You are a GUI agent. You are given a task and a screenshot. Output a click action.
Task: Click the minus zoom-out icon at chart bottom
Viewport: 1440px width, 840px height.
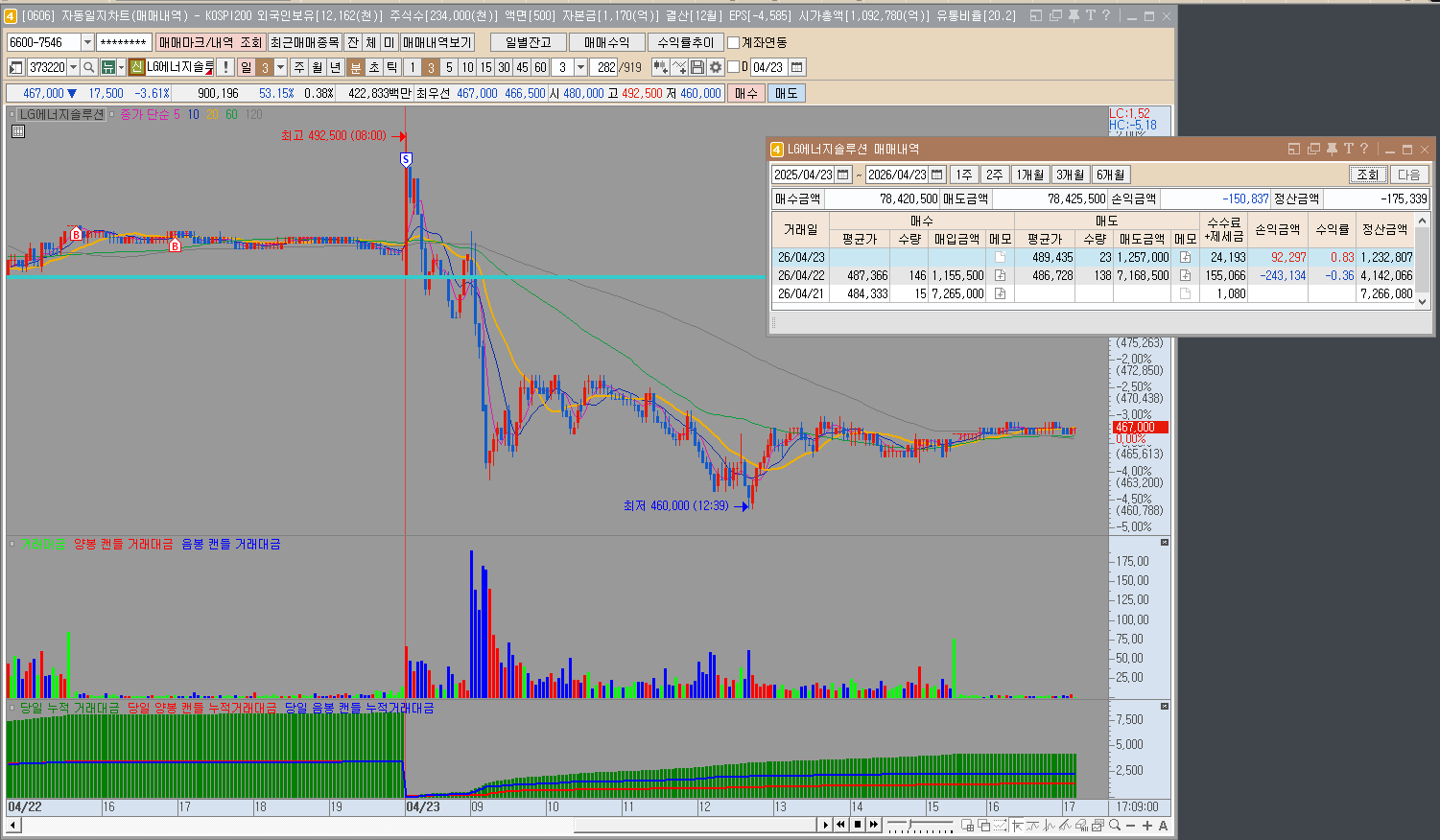click(x=1130, y=826)
